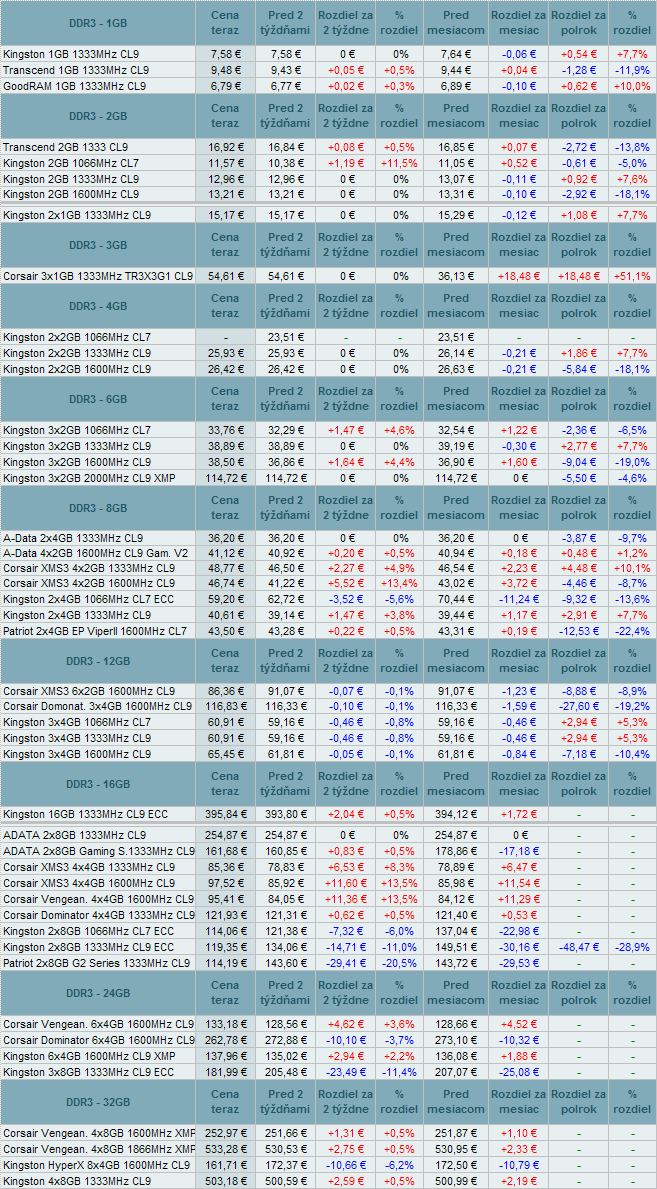Select "Corsair XMS3 4x4GB 1600MHz CL9" product name
This screenshot has width=657, height=1189.
(89, 883)
